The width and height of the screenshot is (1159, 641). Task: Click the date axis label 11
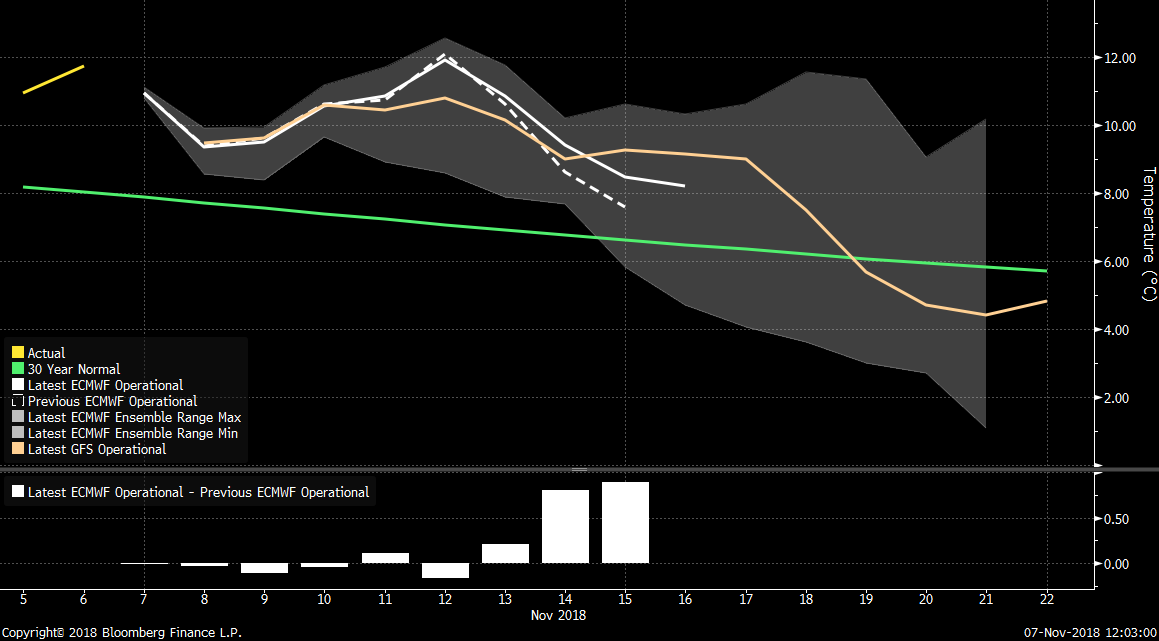[385, 600]
